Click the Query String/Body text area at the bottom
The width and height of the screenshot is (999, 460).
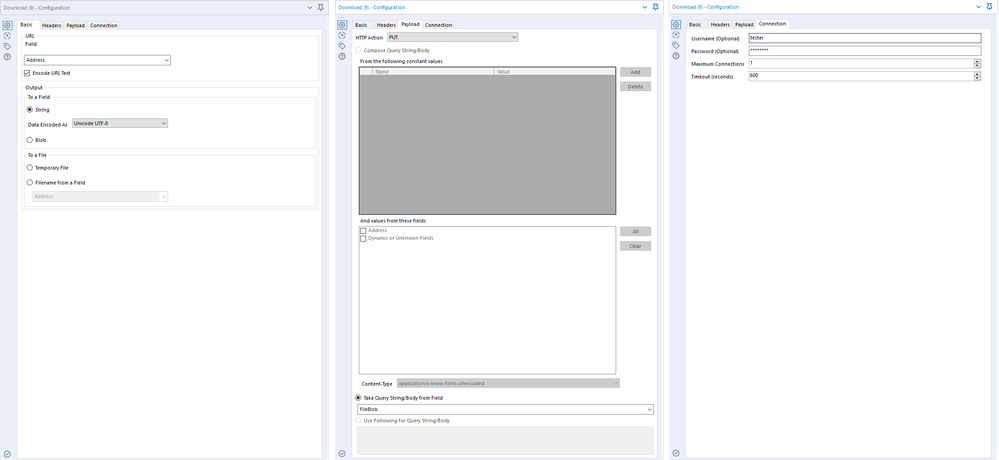tap(505, 440)
